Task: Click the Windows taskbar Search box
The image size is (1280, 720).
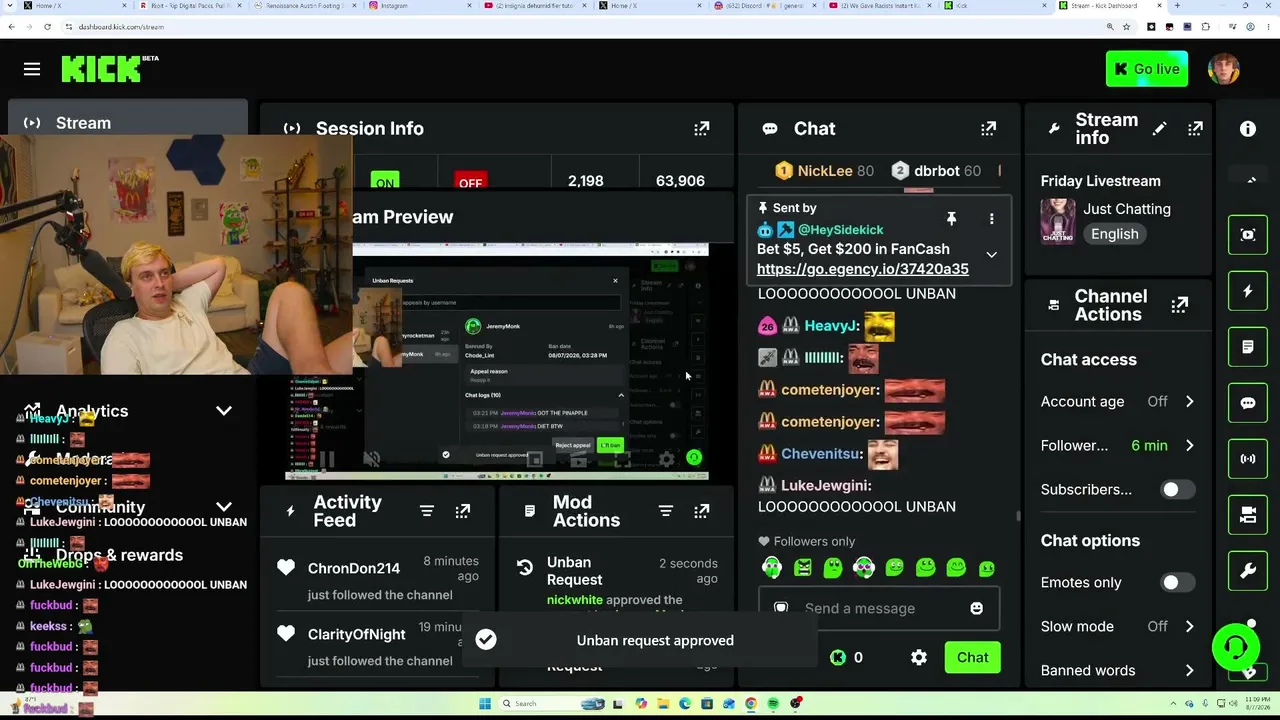Action: (552, 704)
